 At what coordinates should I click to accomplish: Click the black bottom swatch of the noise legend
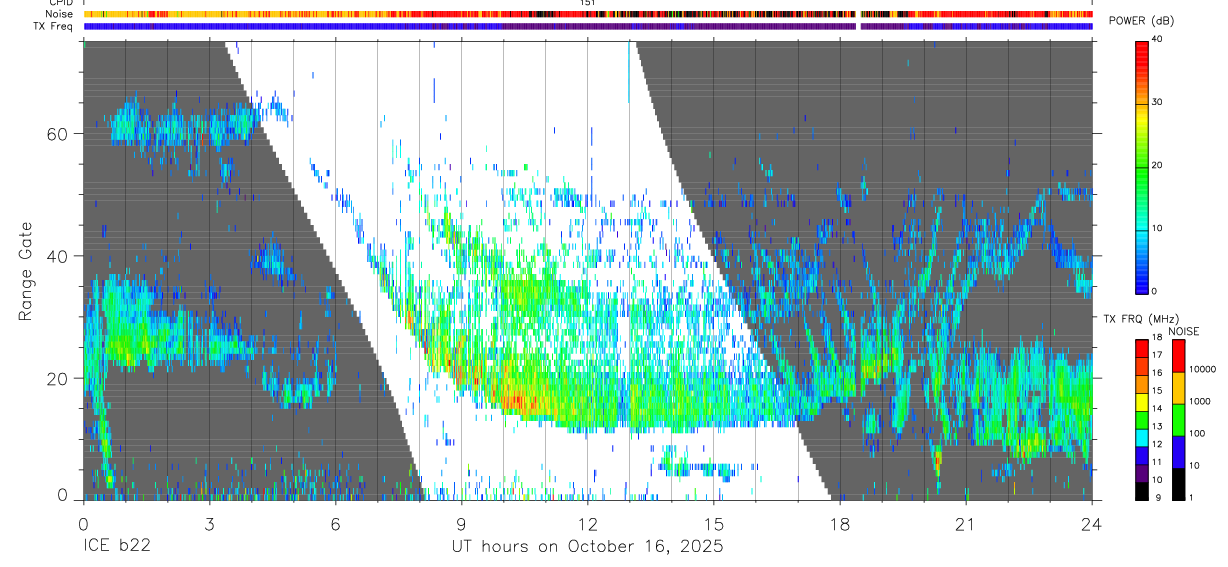[1178, 484]
